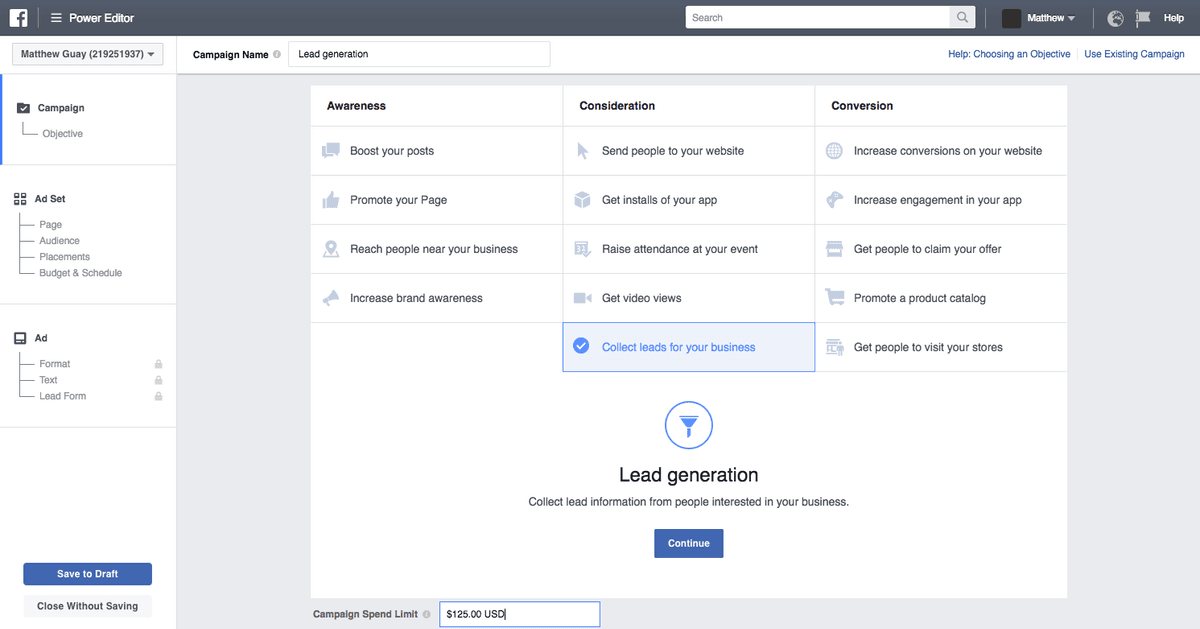The height and width of the screenshot is (629, 1200).
Task: Click the Campaign Spend Limit field
Action: coord(520,614)
